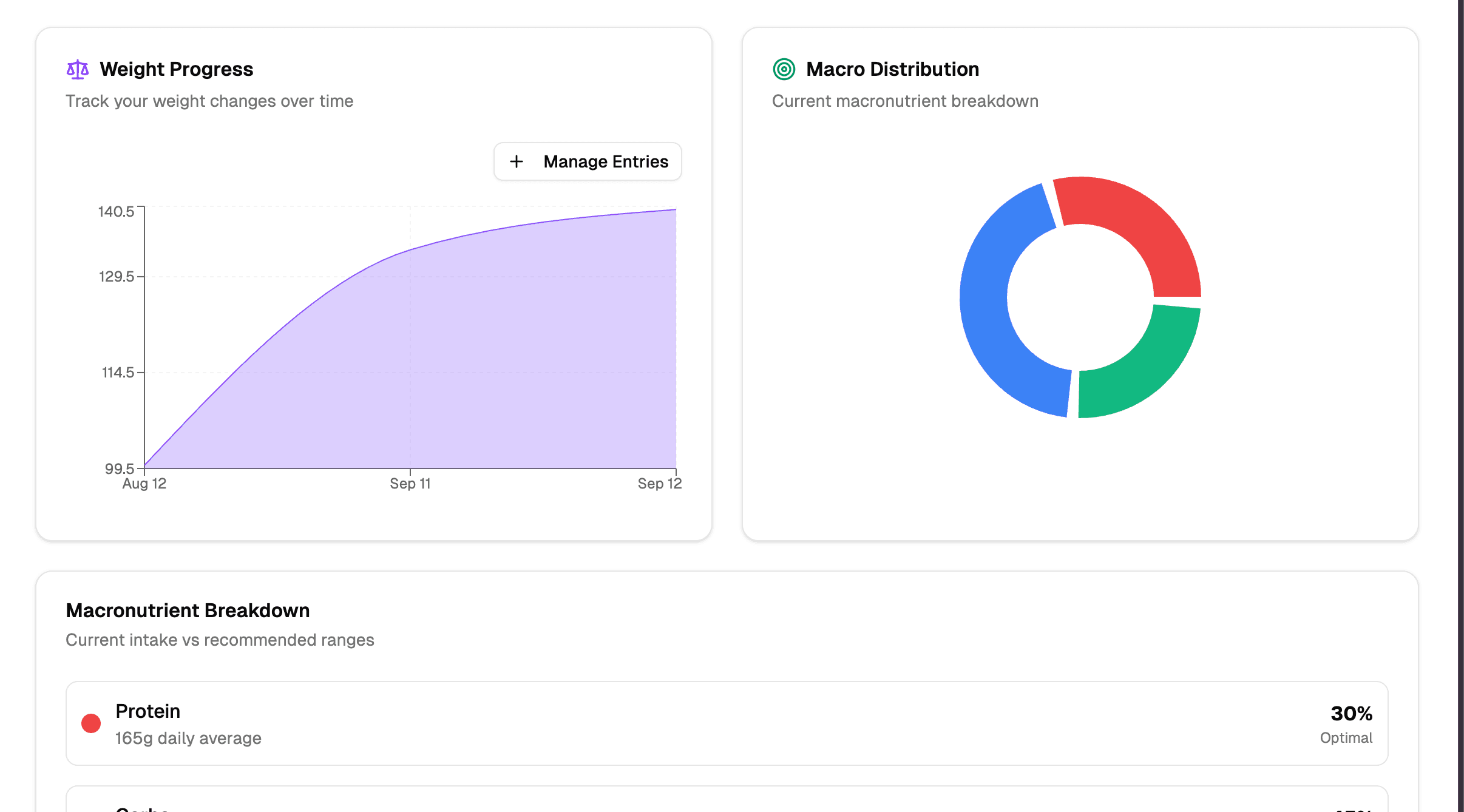Click the Optimal status label
The height and width of the screenshot is (812, 1464).
click(1346, 738)
